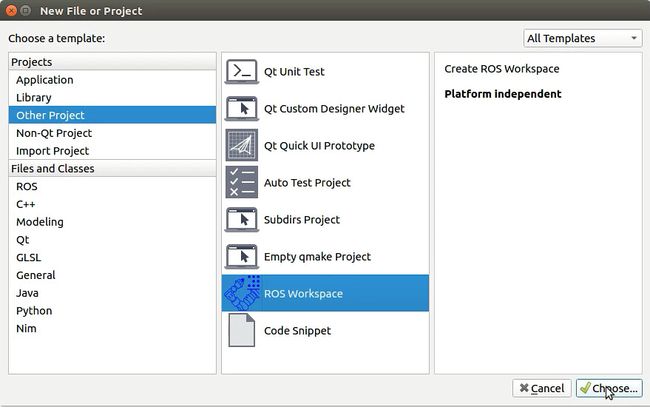Select the GLSL file category
This screenshot has height=407, width=650.
(x=112, y=257)
